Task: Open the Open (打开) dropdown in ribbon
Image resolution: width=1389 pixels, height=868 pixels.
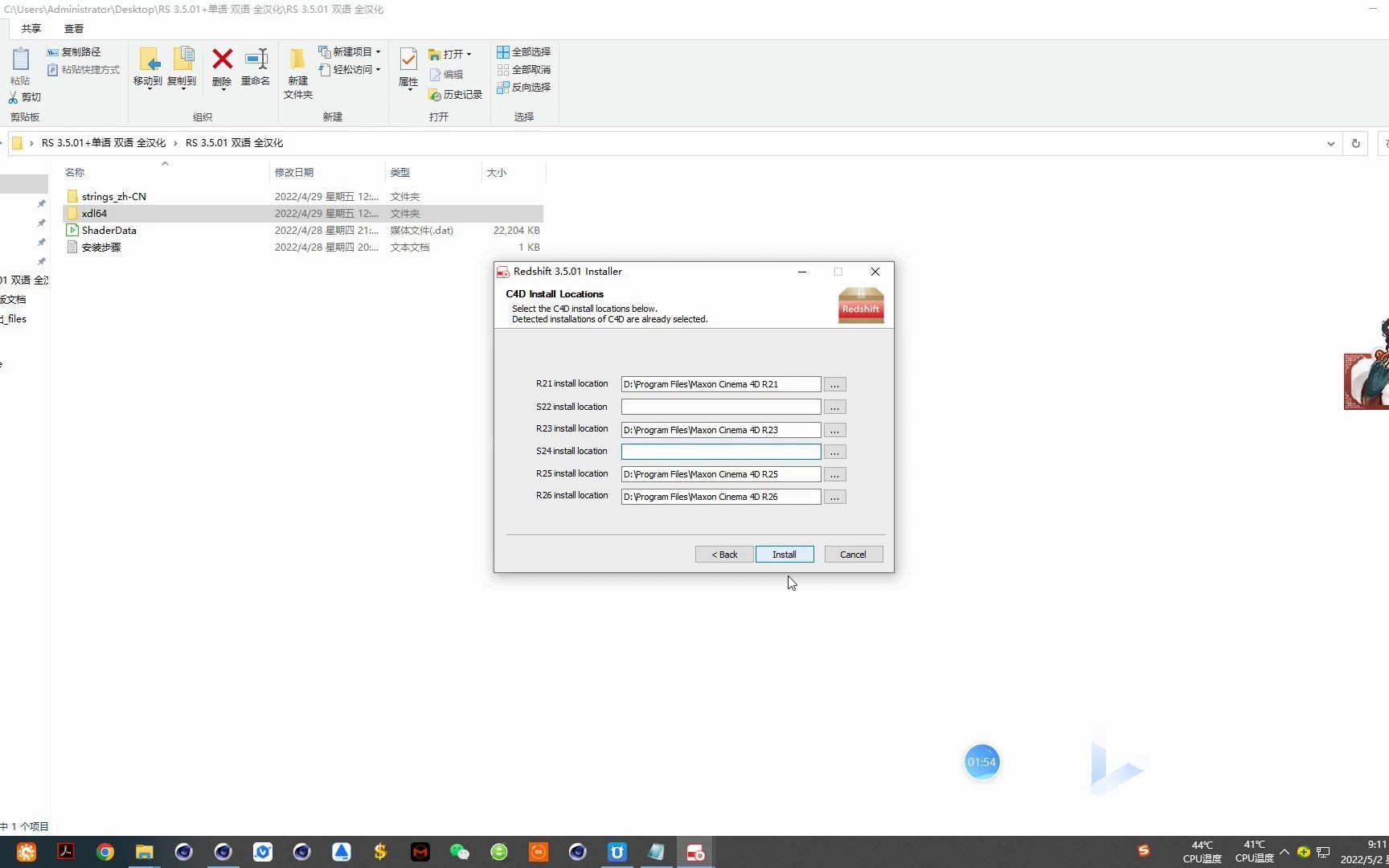Action: (x=450, y=55)
